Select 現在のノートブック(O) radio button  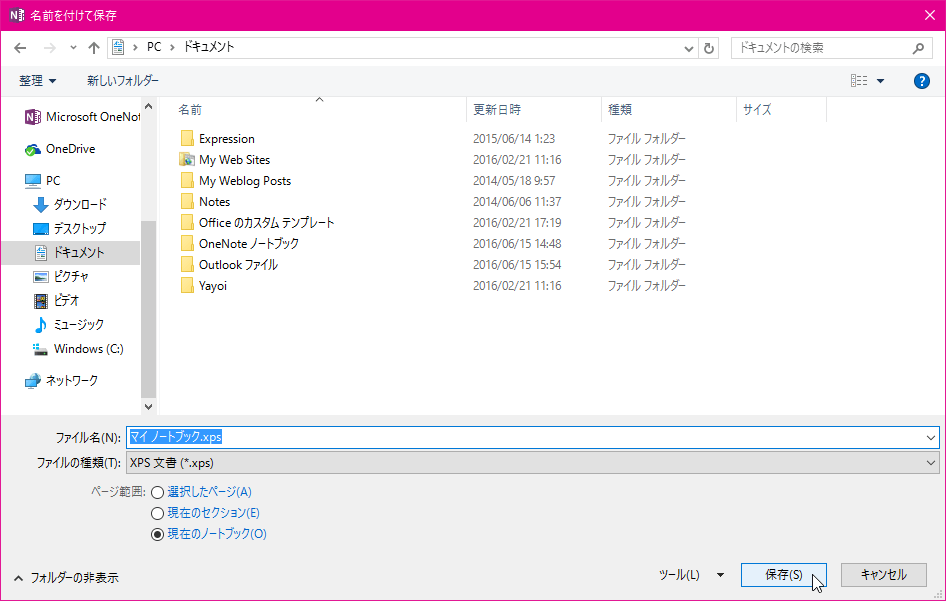tap(157, 535)
